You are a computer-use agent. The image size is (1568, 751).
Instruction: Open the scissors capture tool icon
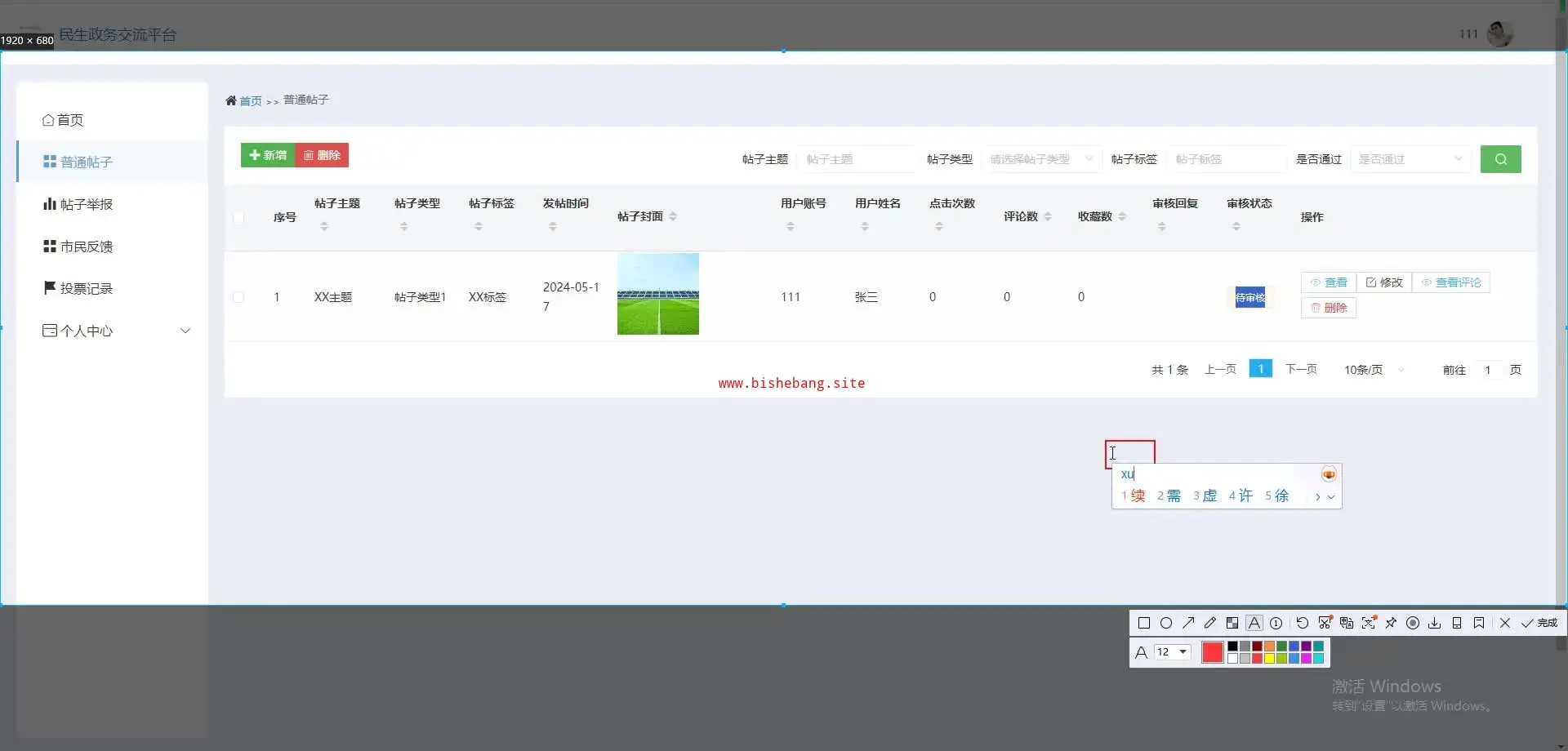(1325, 623)
